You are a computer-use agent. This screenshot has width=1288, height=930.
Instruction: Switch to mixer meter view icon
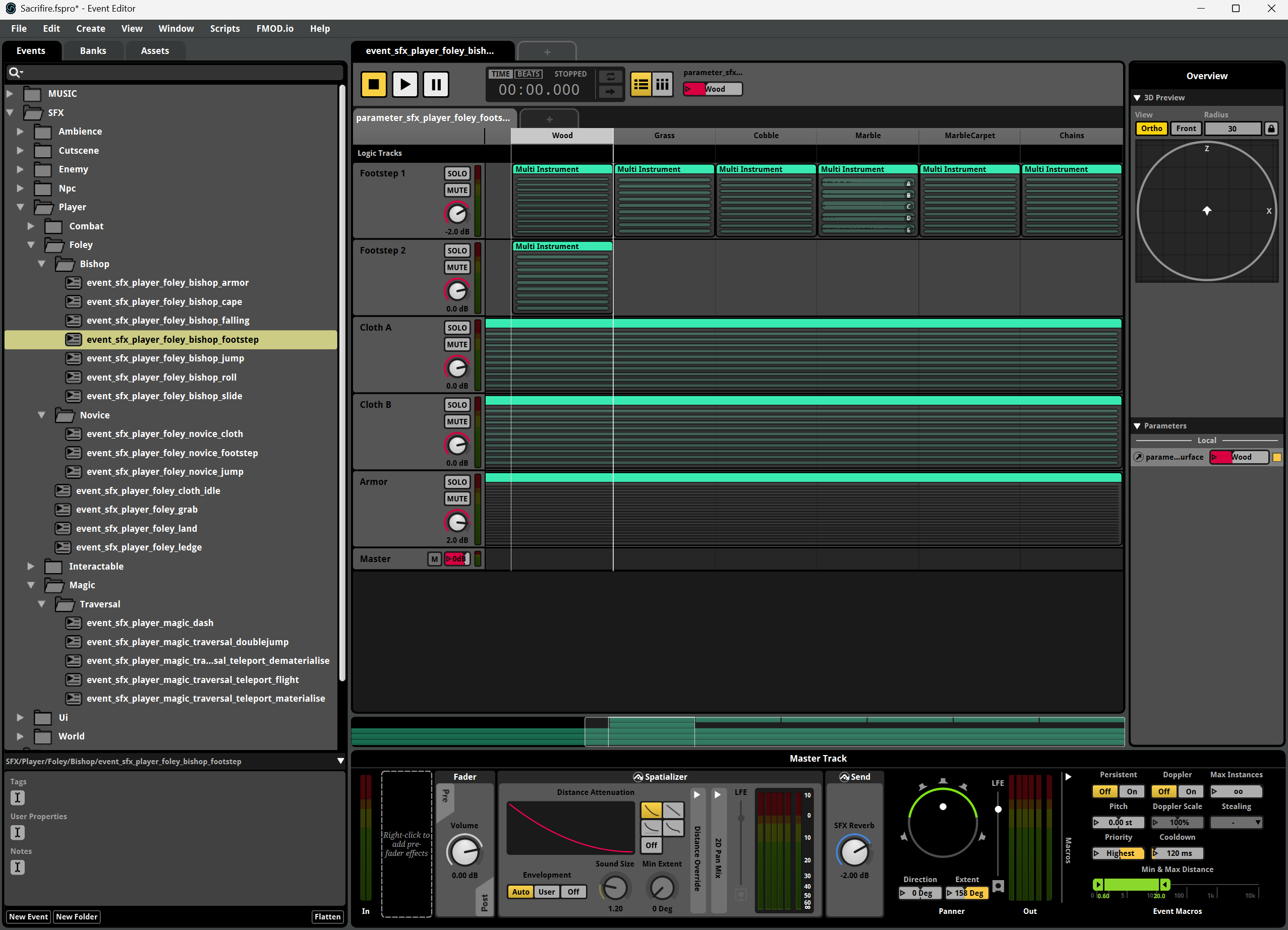click(x=662, y=85)
